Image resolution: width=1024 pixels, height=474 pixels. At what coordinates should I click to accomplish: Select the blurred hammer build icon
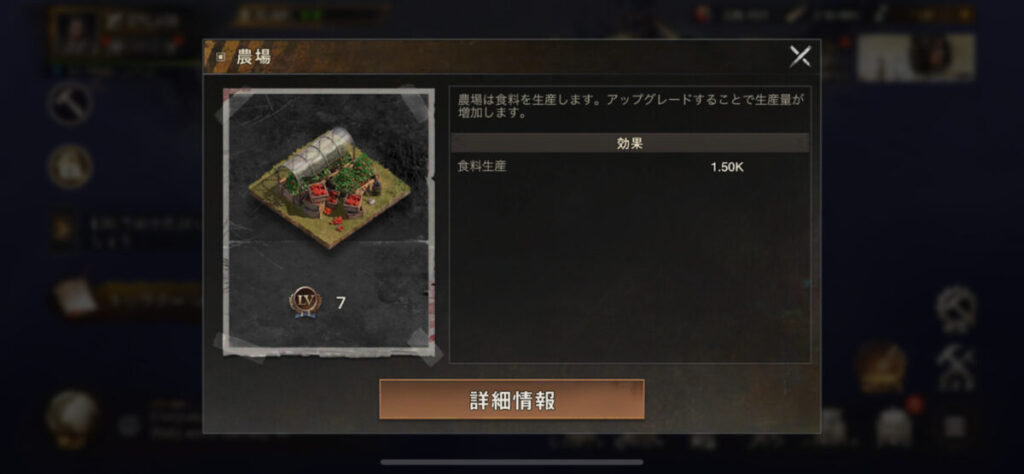point(69,103)
